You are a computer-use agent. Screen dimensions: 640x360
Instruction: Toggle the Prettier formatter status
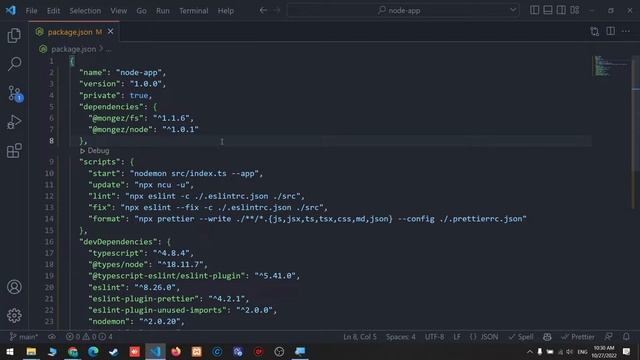[x=578, y=337]
